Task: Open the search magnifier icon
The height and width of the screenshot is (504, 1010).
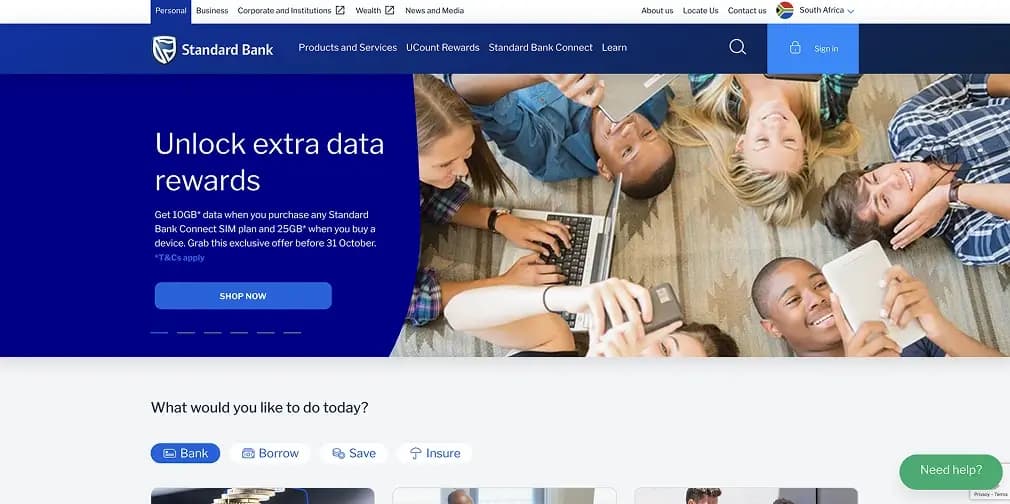Action: pyautogui.click(x=738, y=47)
